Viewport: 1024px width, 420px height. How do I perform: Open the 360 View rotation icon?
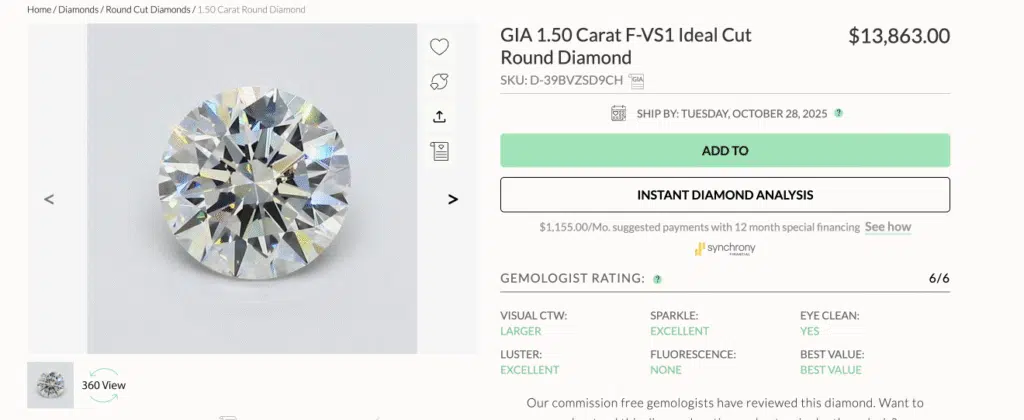[x=104, y=385]
